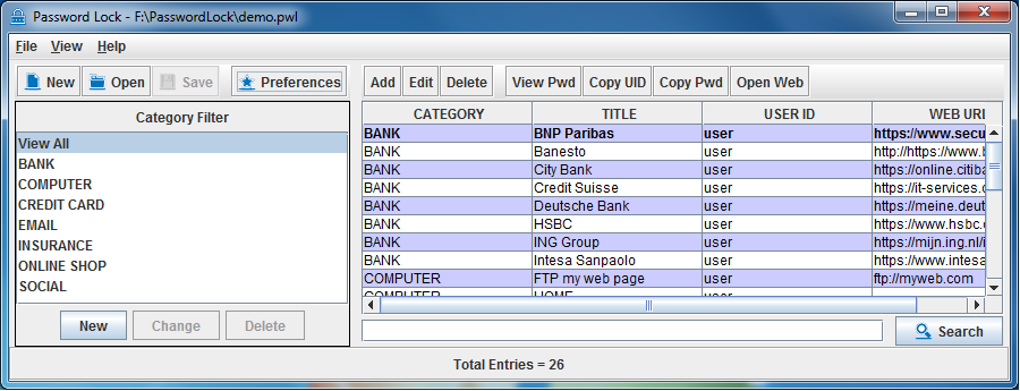Open the File menu

pos(27,46)
